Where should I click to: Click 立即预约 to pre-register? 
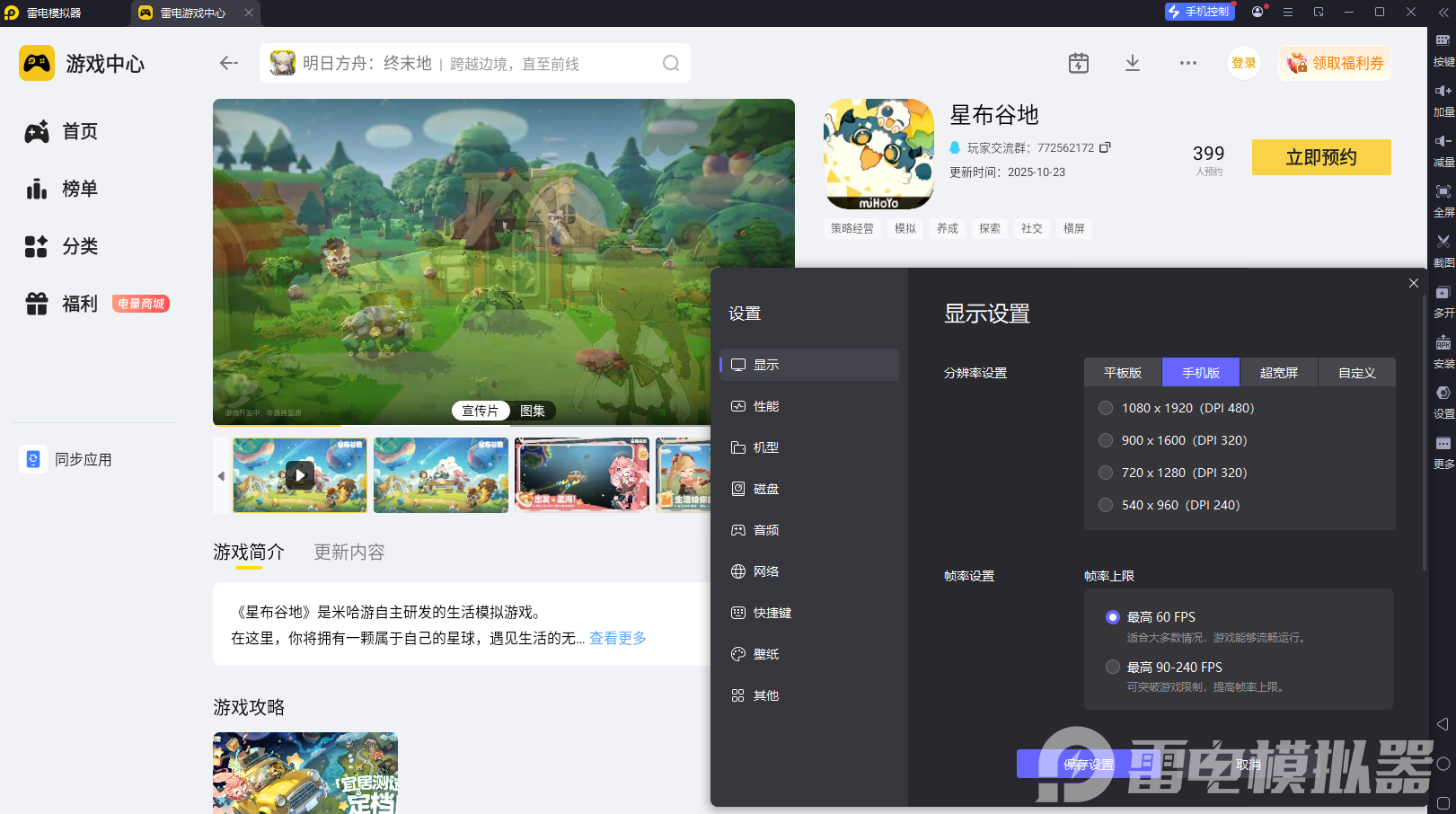(x=1321, y=157)
